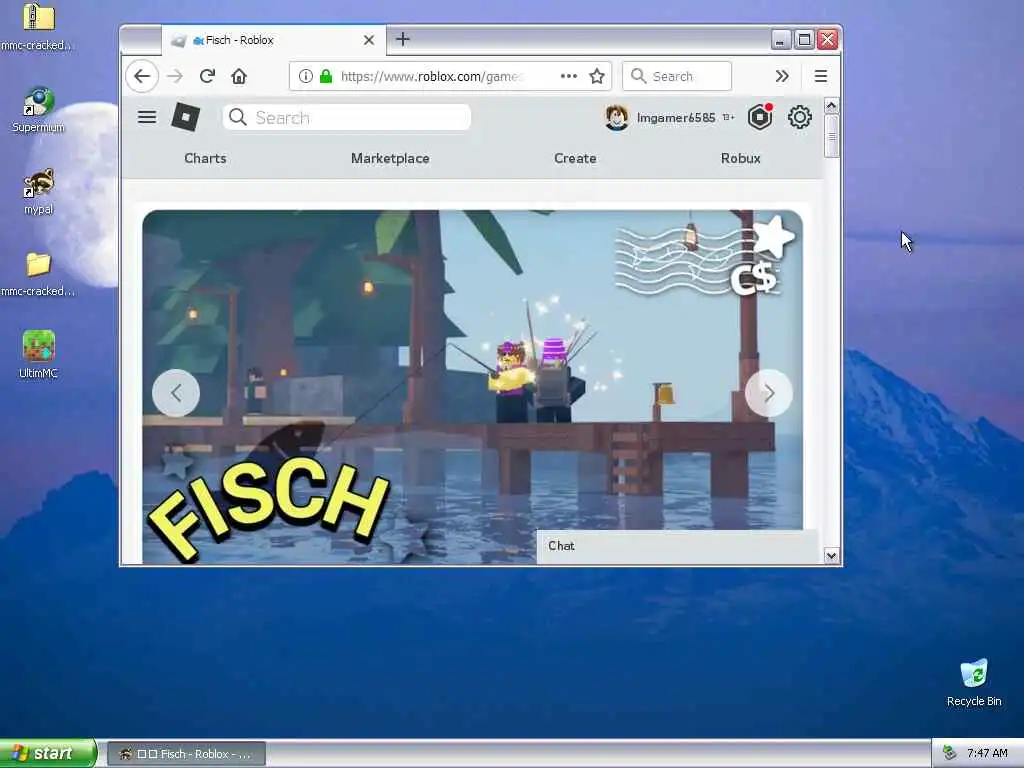Open lmgamer6585 avatar profile
Image resolution: width=1024 pixels, height=768 pixels.
tap(616, 118)
